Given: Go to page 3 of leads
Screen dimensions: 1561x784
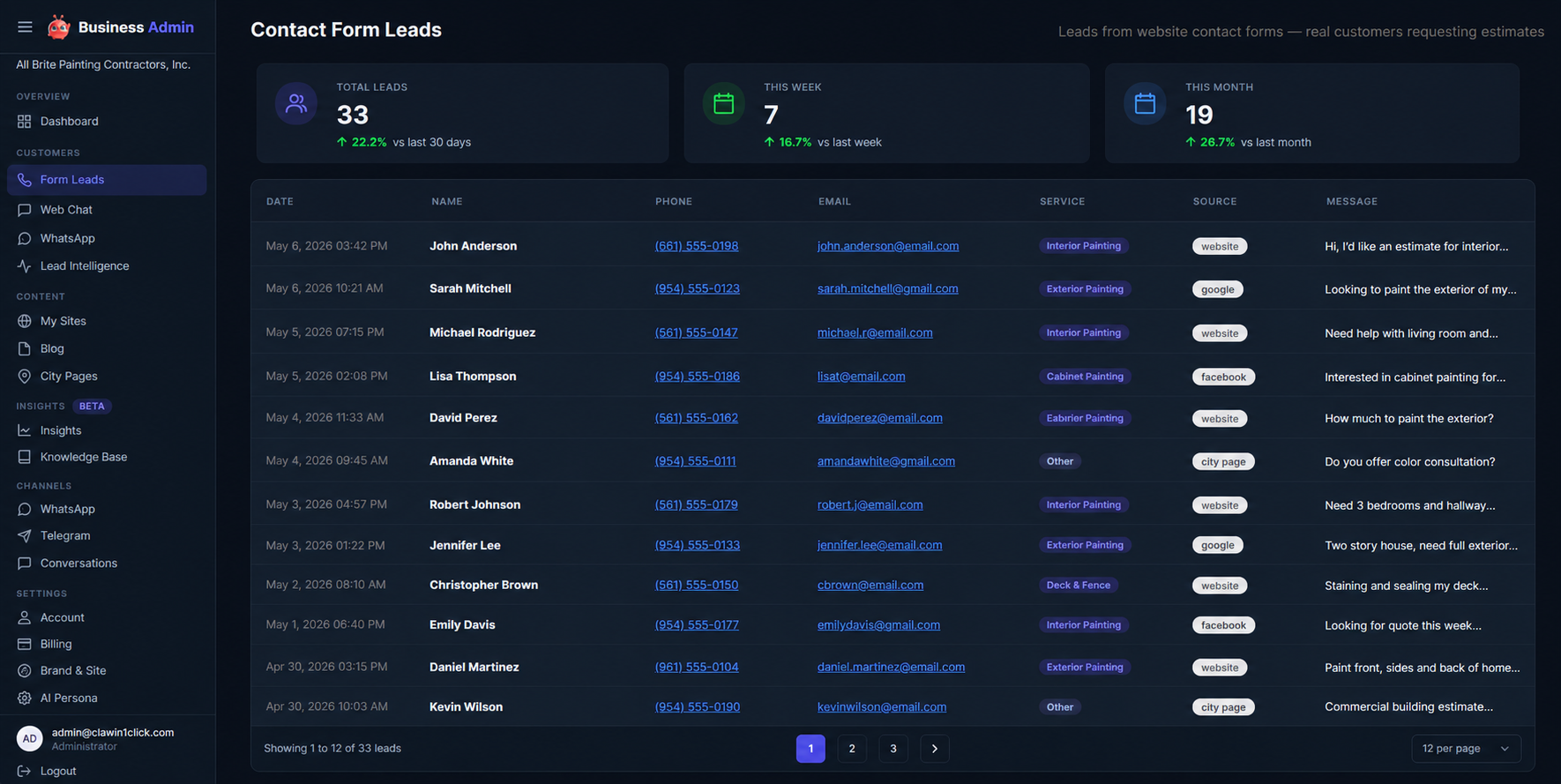Looking at the screenshot, I should (893, 749).
